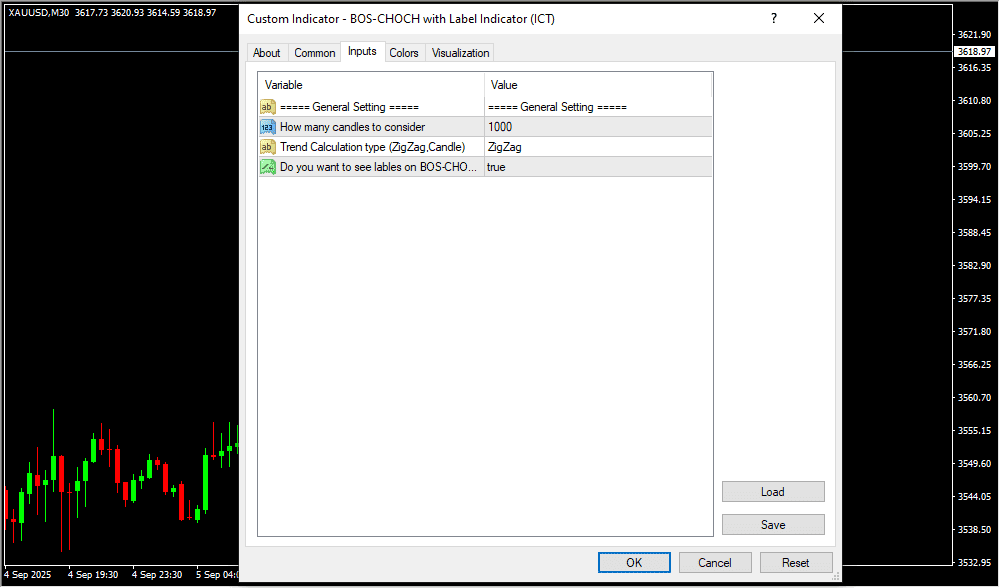The height and width of the screenshot is (588, 1000).
Task: Click the ZigZag trend calculation value
Action: coord(598,147)
